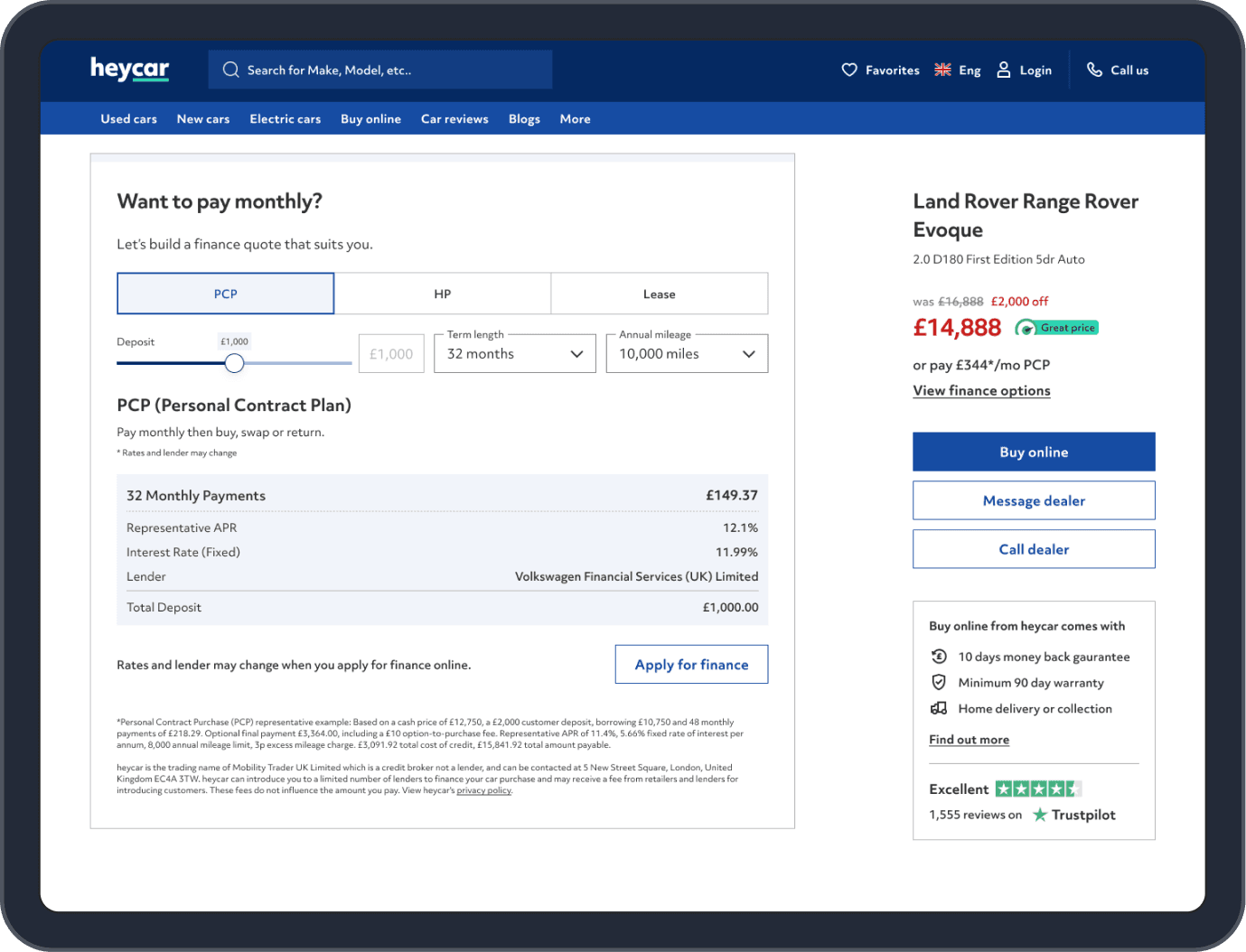Viewport: 1246px width, 952px height.
Task: Click the Favorites heart icon
Action: tap(849, 70)
